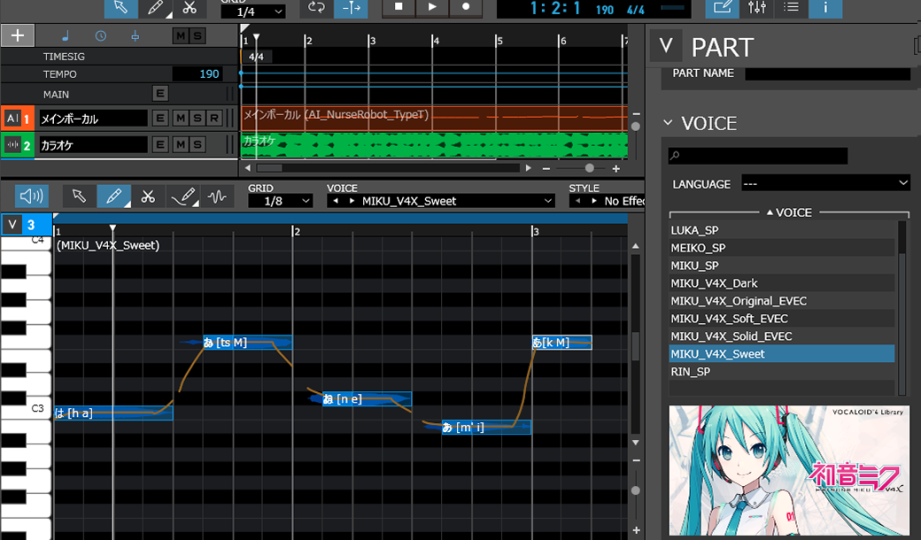Open the mixer panel icon
Image resolution: width=921 pixels, height=540 pixels.
tap(757, 8)
